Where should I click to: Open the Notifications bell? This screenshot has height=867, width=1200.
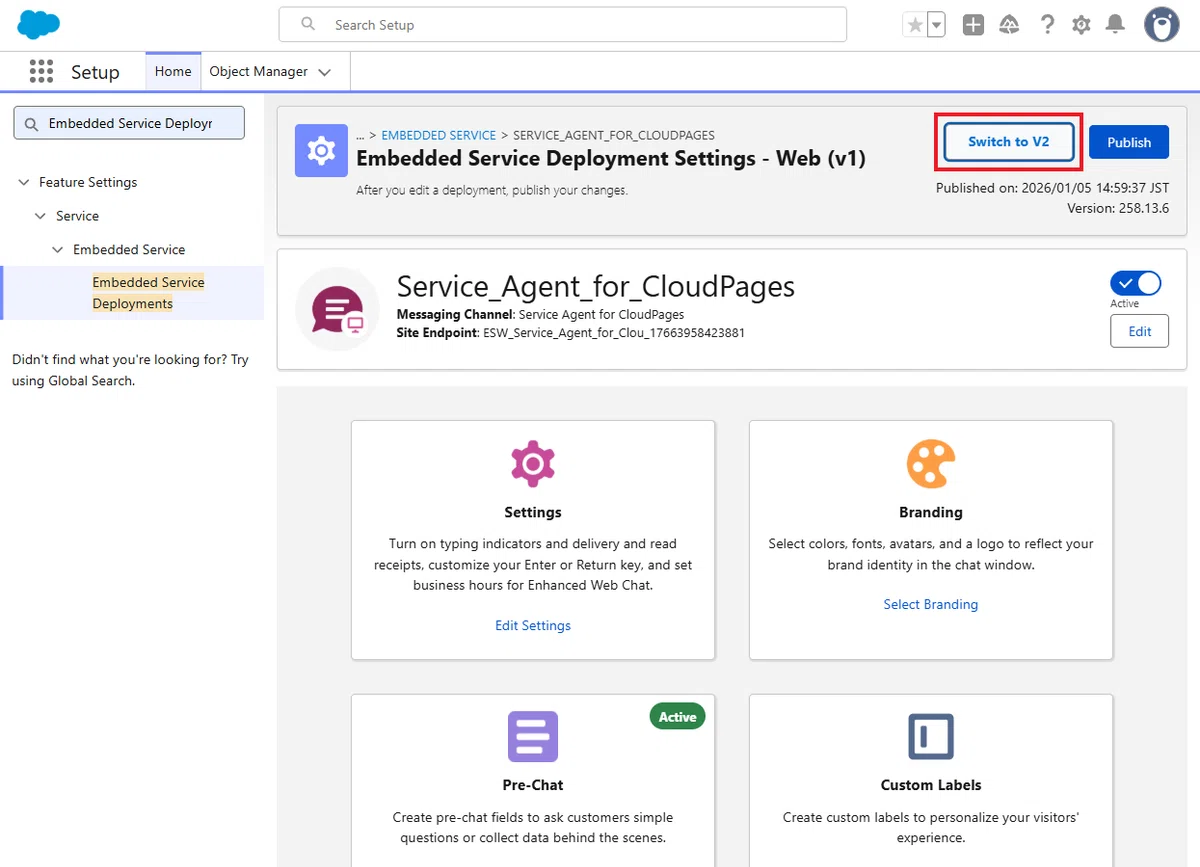pos(1115,25)
